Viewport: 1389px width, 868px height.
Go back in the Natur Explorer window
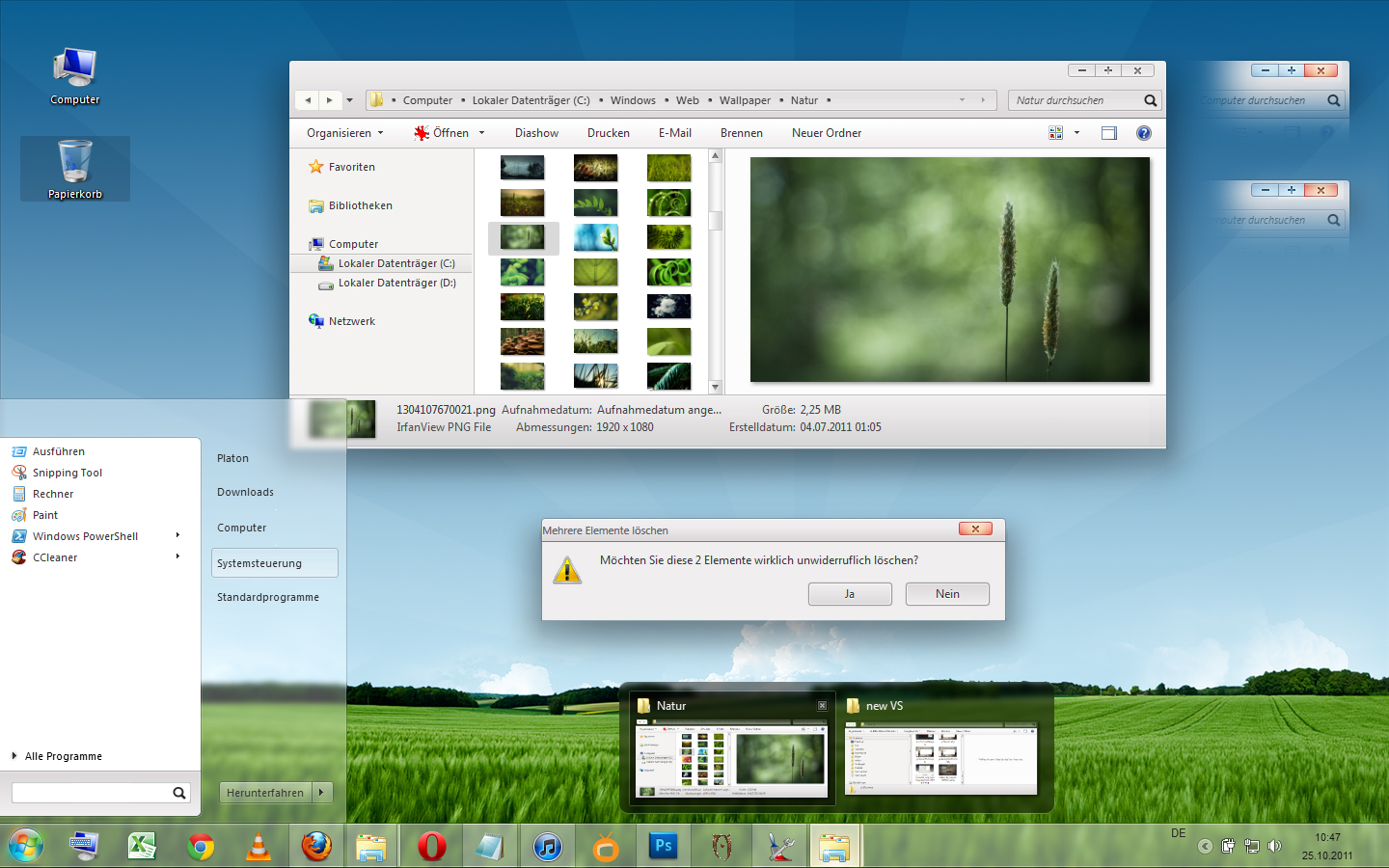pyautogui.click(x=308, y=100)
